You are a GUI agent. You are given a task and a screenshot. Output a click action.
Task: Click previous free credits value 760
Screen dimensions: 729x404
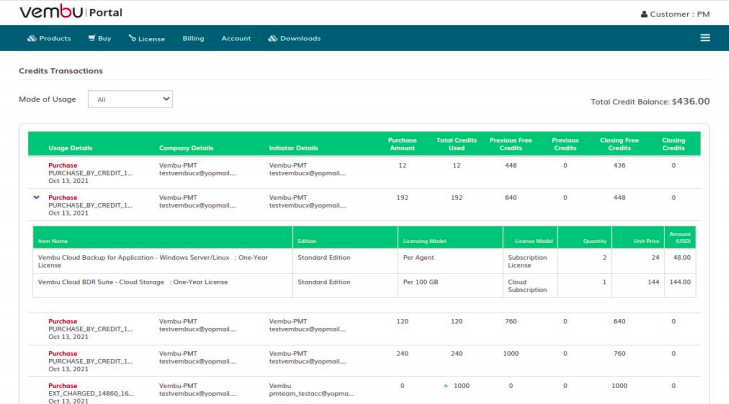pos(510,321)
